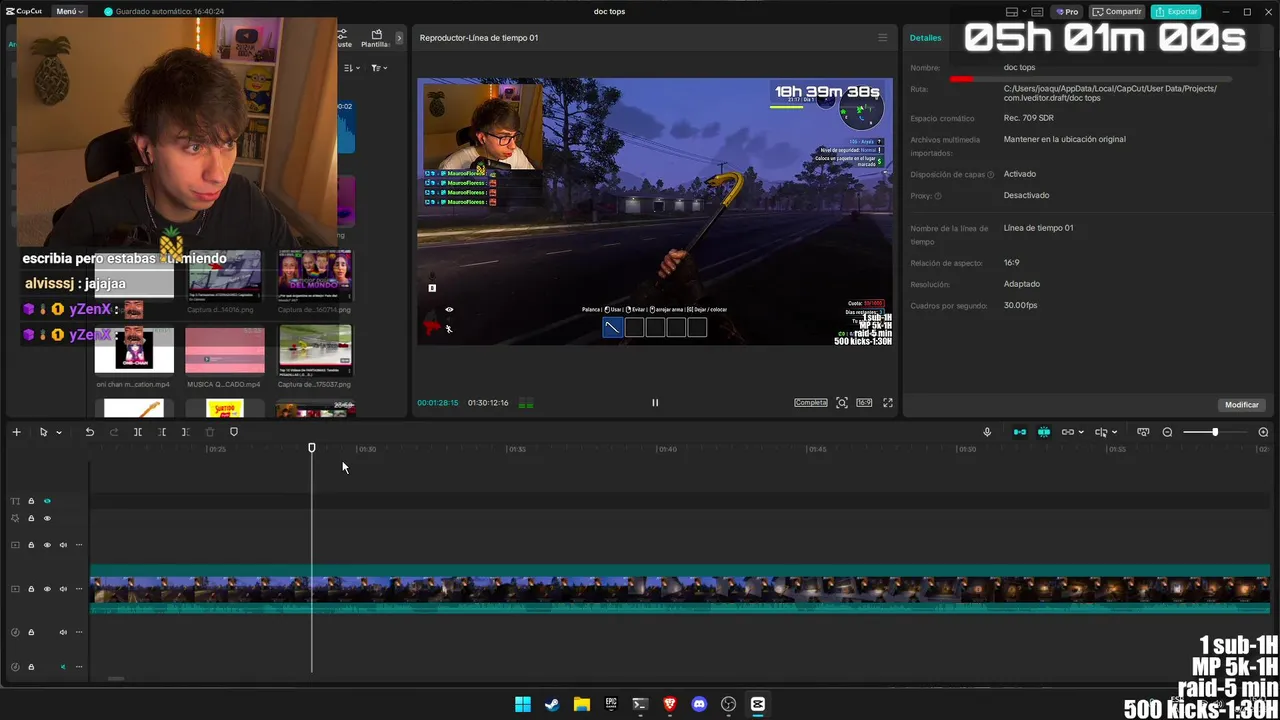
Task: Export the project with Exportar button
Action: tap(1176, 12)
